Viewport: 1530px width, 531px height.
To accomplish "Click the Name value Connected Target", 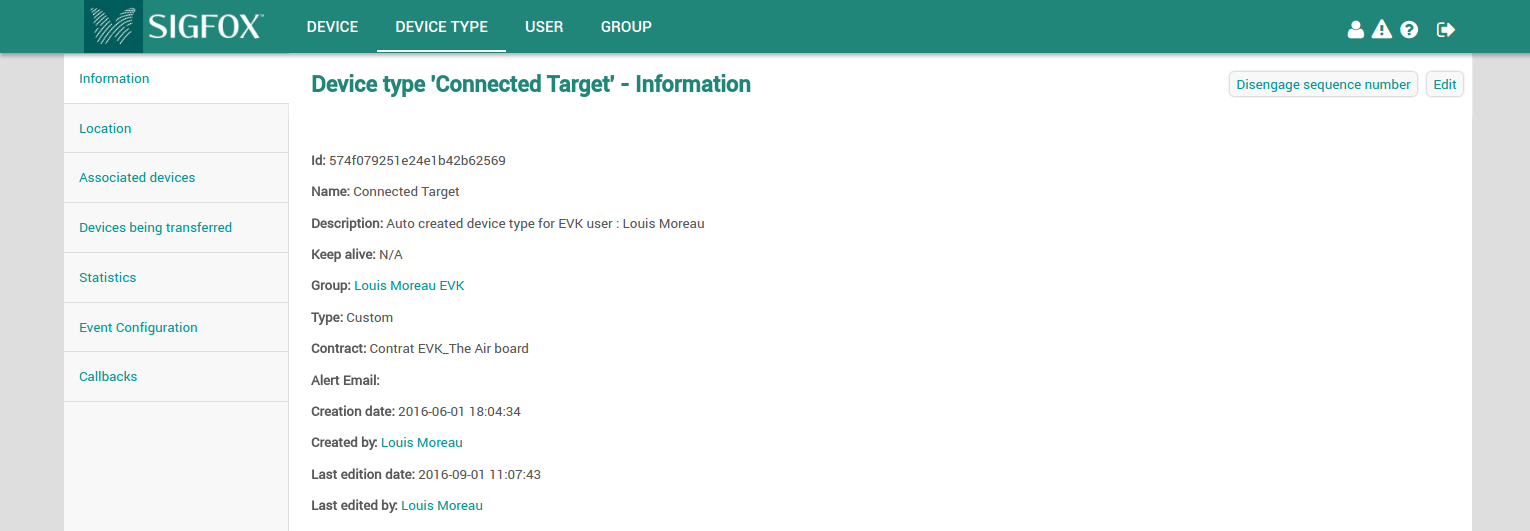I will coord(406,192).
